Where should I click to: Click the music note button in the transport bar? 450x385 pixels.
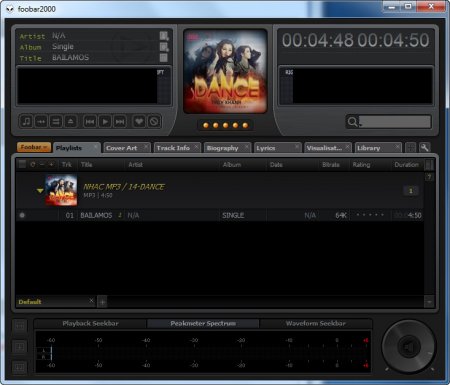click(26, 121)
